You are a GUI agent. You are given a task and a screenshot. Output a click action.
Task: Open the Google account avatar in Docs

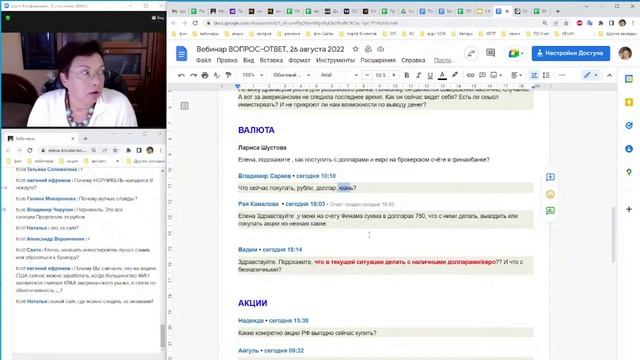point(625,53)
